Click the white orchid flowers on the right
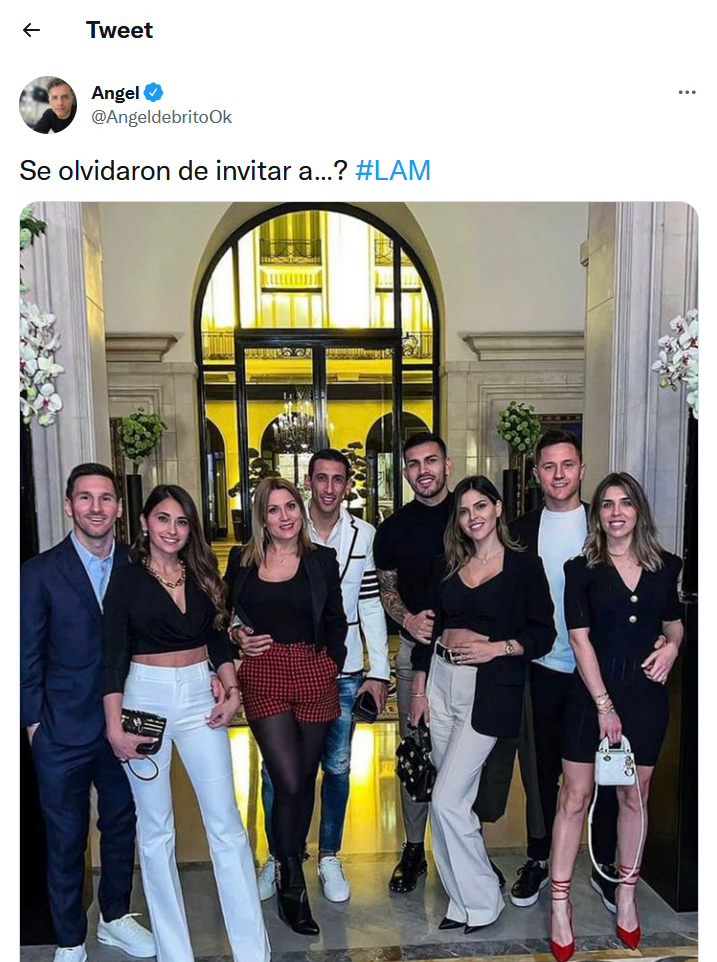The width and height of the screenshot is (717, 962). click(x=677, y=359)
